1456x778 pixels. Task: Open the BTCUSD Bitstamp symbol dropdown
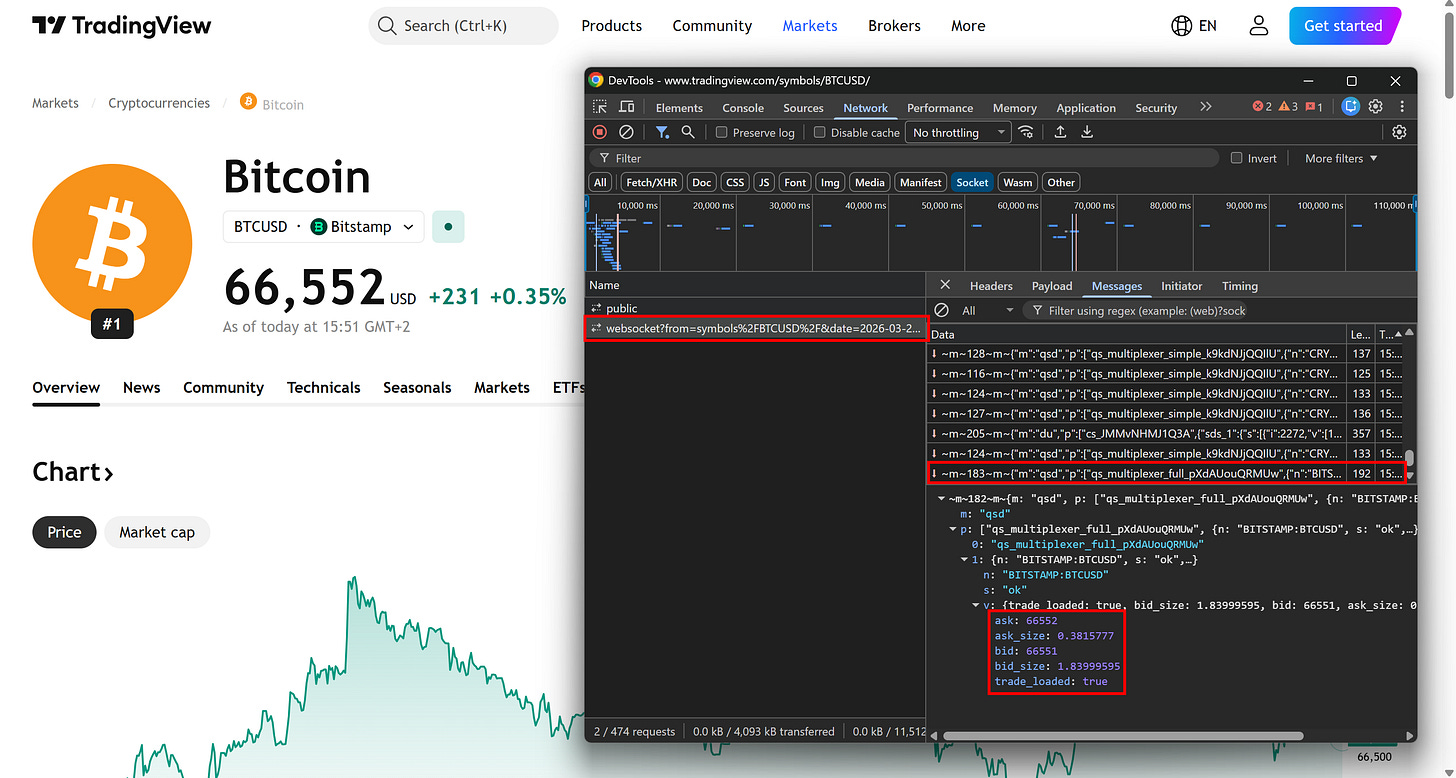click(324, 227)
